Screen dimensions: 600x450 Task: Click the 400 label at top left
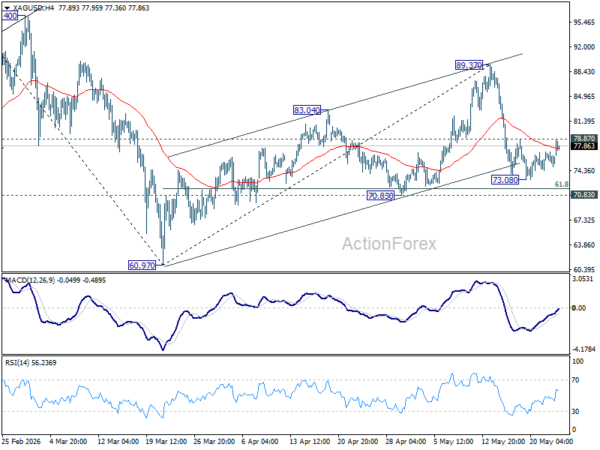(10, 16)
